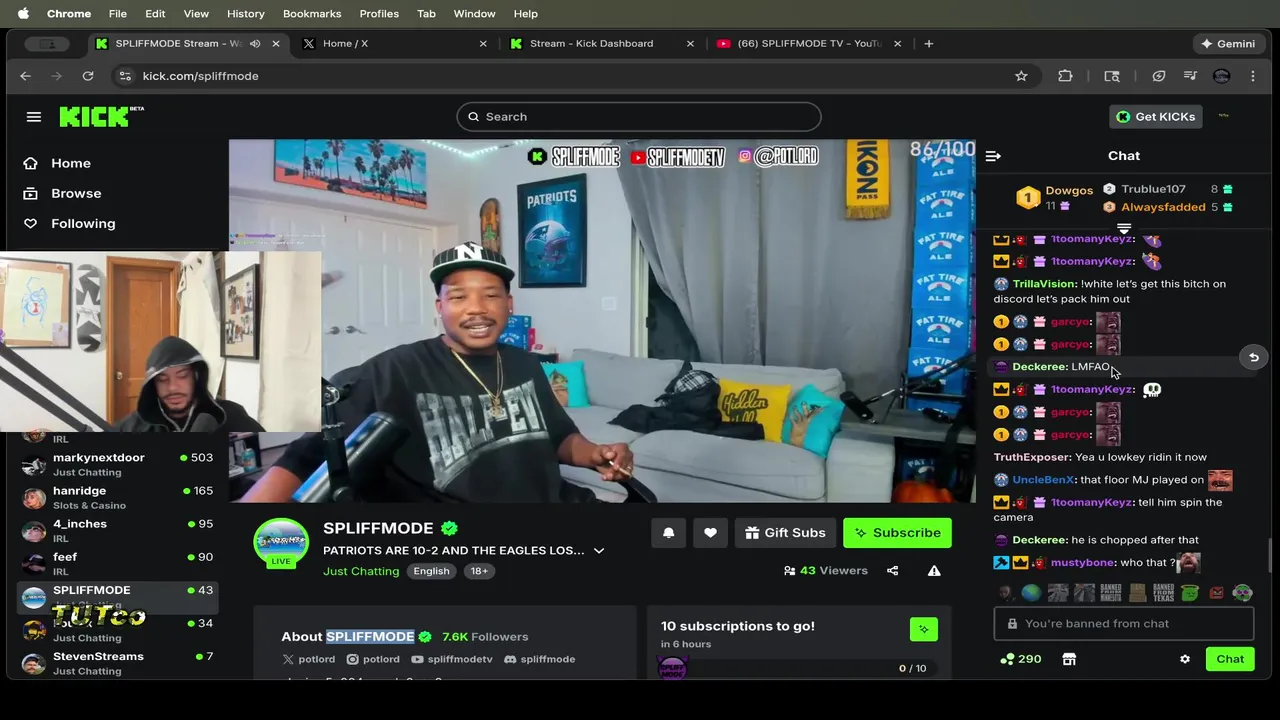Pick the green headphones character emote
This screenshot has height=720, width=1280.
1243,593
